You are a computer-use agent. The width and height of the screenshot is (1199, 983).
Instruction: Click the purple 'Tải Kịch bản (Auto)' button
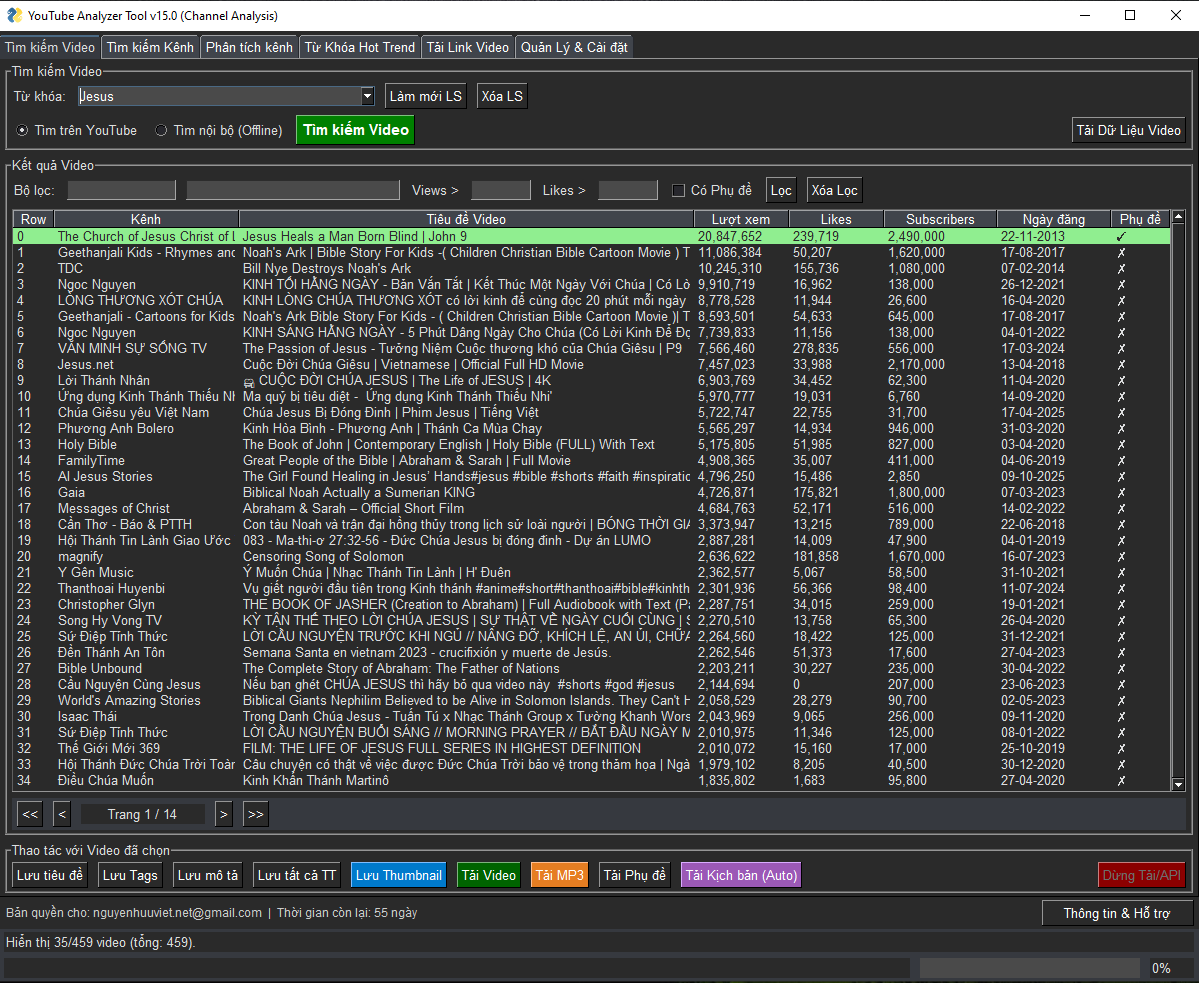point(741,875)
